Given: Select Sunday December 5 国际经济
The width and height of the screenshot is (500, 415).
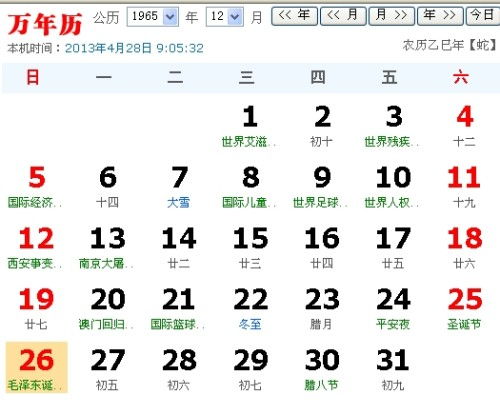Looking at the screenshot, I should coord(36,187).
